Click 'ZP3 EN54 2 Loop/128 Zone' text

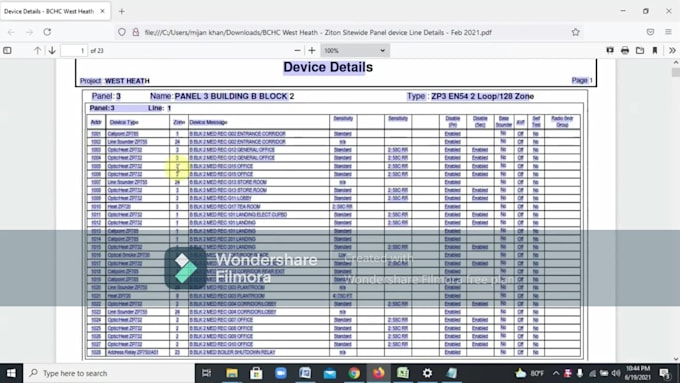[x=482, y=96]
